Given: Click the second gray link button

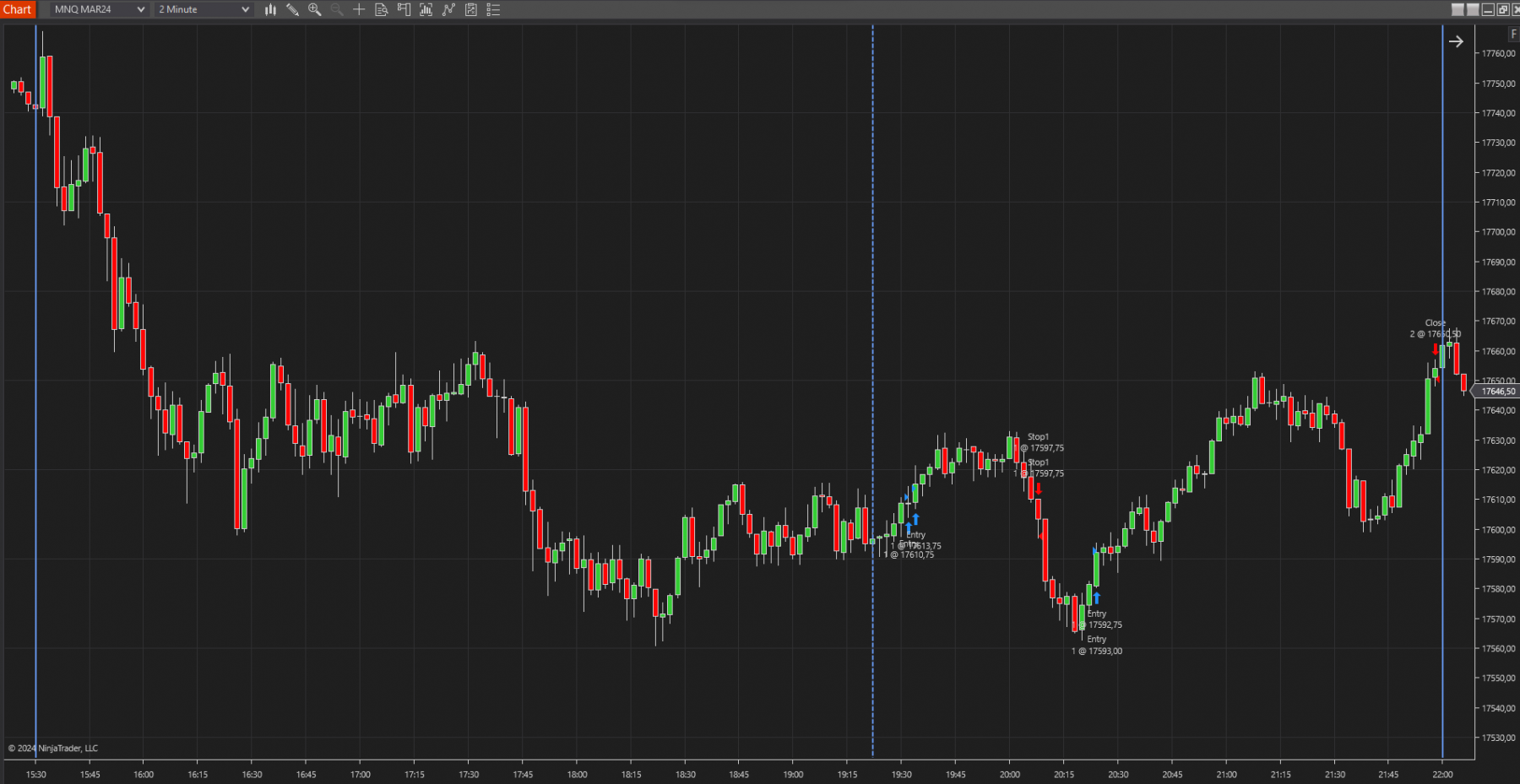Looking at the screenshot, I should tap(1473, 9).
